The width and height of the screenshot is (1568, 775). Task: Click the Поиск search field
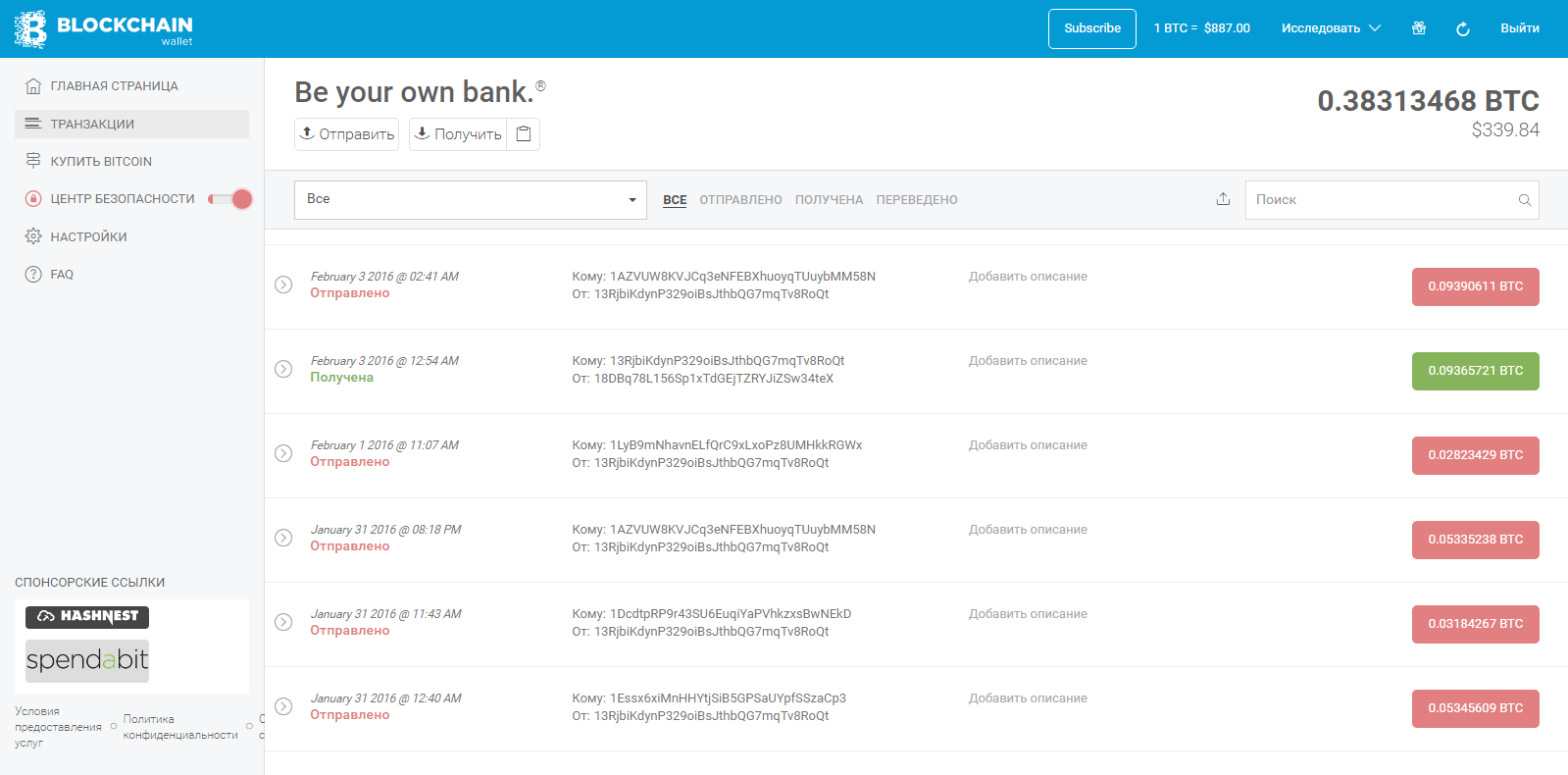pyautogui.click(x=1381, y=200)
